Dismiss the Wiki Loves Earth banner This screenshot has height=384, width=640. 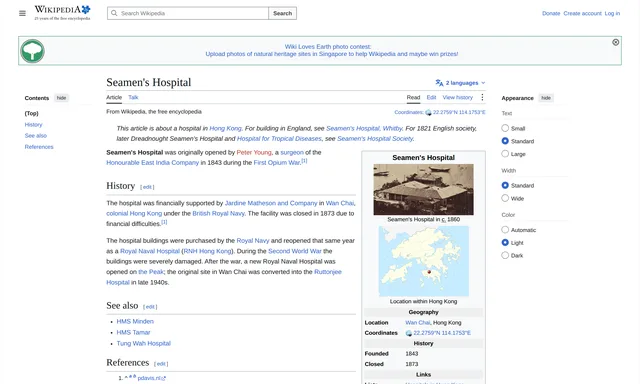616,42
